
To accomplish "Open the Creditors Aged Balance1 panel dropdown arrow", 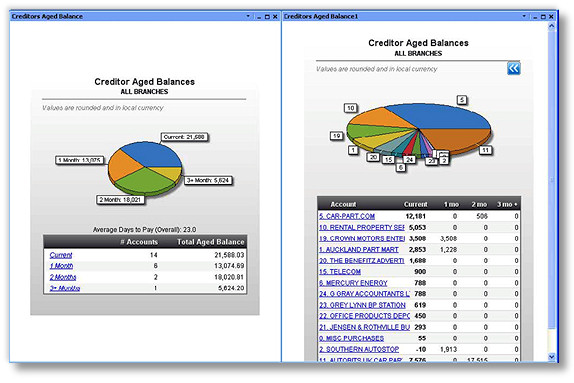I will tap(524, 16).
